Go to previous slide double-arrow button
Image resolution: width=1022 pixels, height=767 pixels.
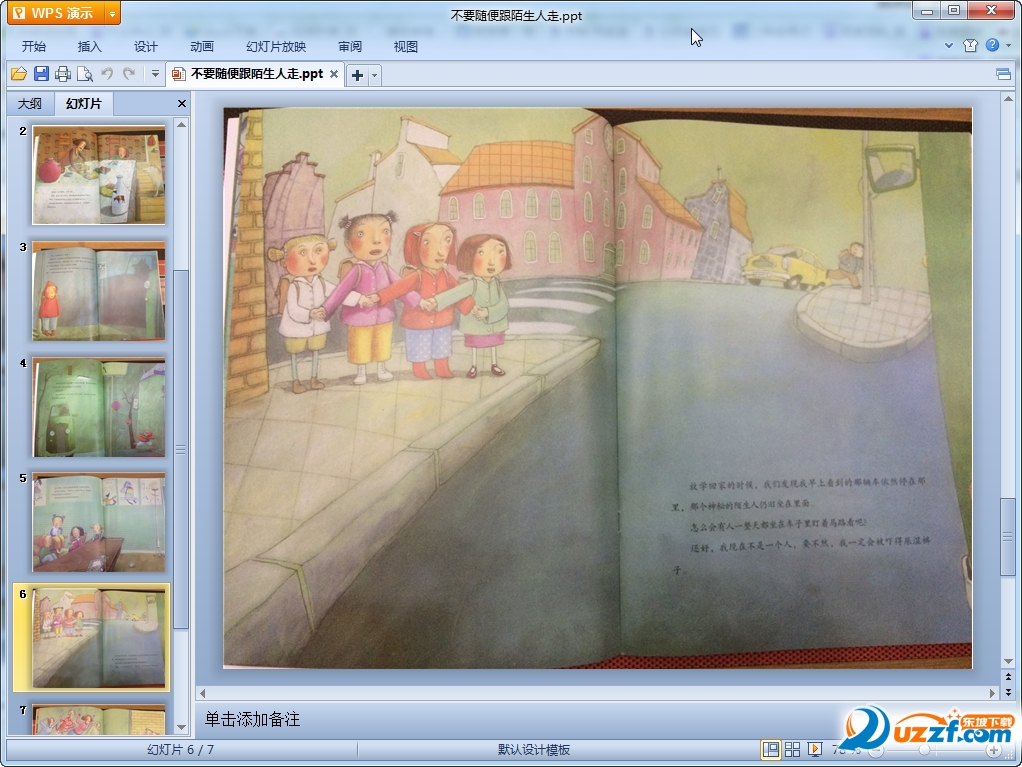coord(1008,677)
